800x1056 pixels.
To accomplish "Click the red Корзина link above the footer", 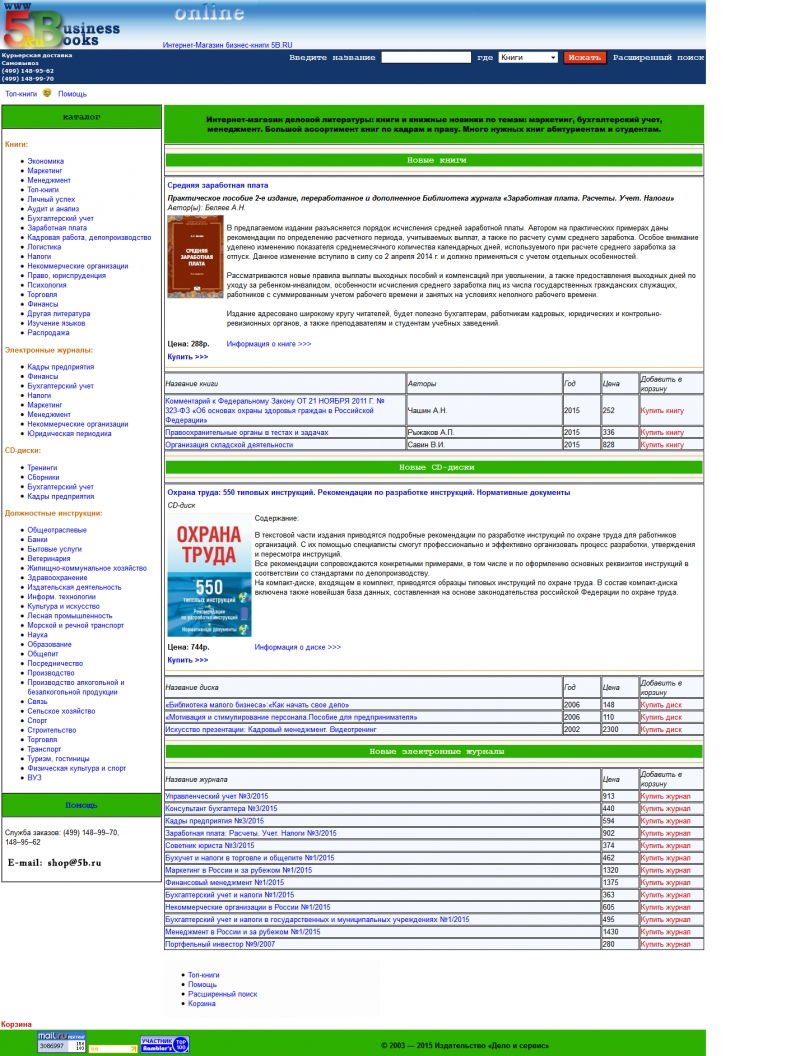I will coord(16,1024).
